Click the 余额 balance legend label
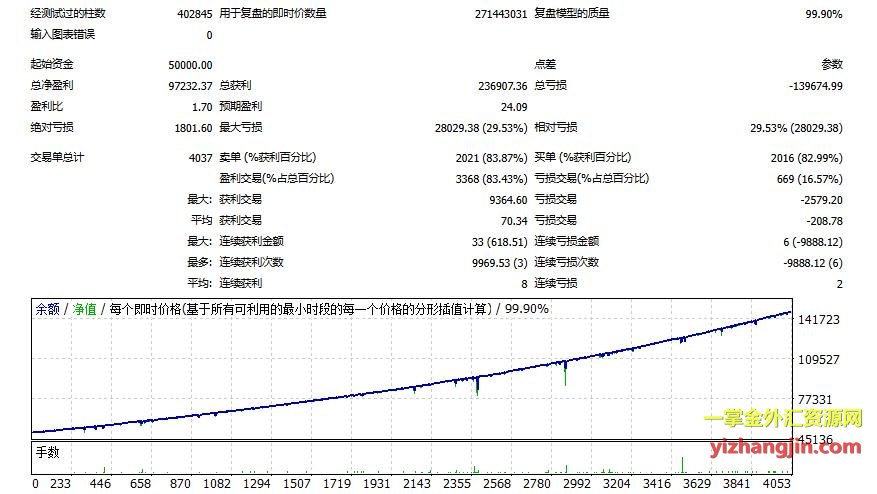Viewport: 877px width, 494px height. [x=47, y=309]
